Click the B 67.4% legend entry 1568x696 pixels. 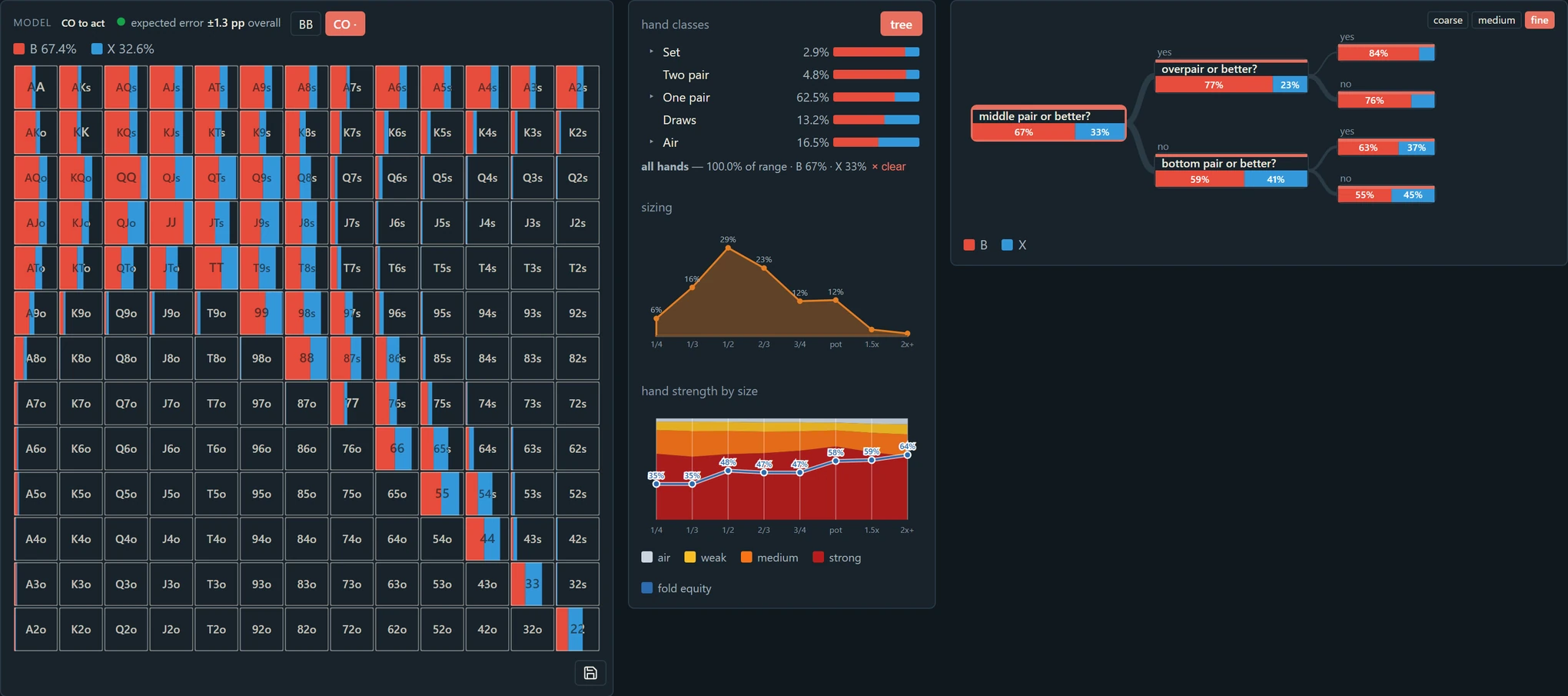point(45,49)
